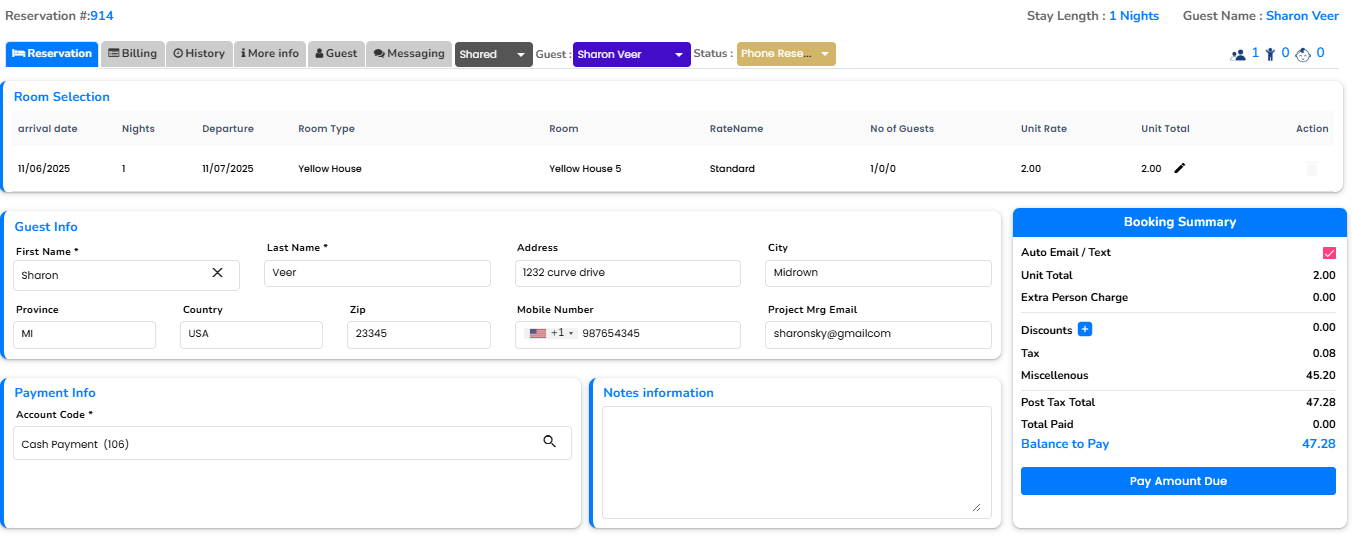Click the infant count icon
Screen dimensions: 1352x541
pos(1303,55)
